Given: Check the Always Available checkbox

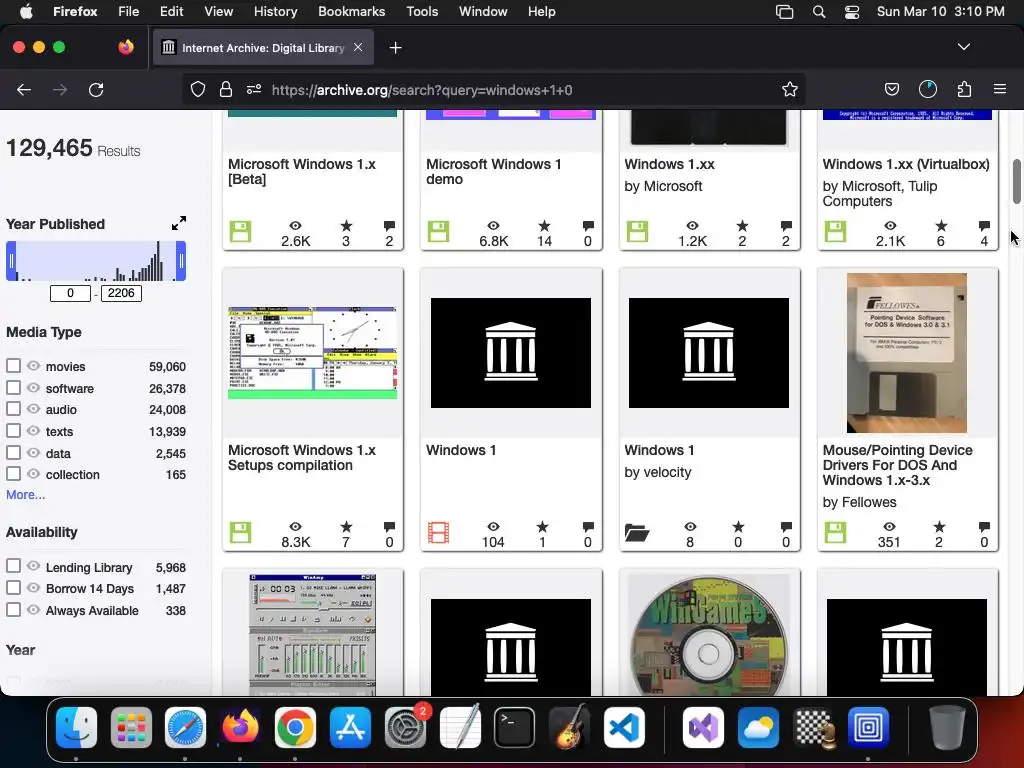Looking at the screenshot, I should click(x=13, y=610).
